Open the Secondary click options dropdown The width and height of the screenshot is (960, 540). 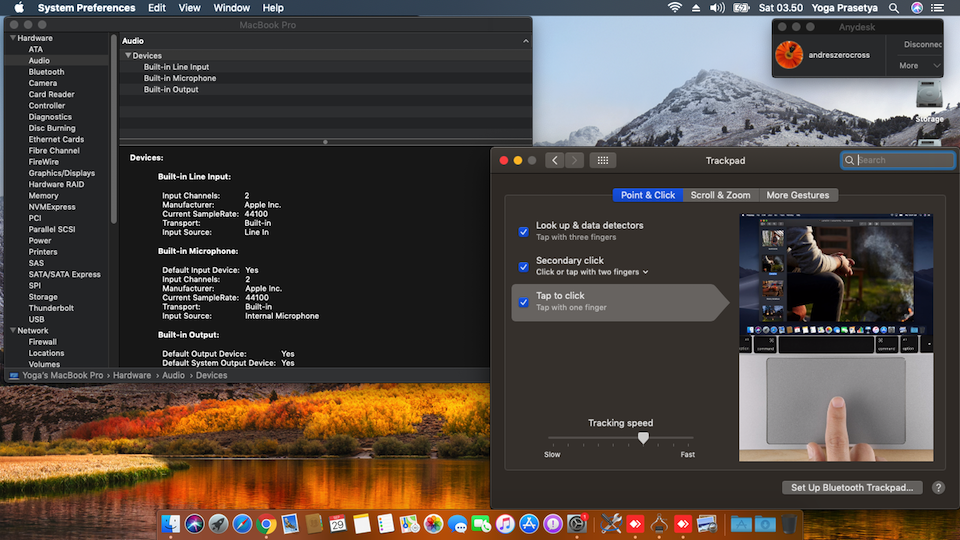[645, 272]
